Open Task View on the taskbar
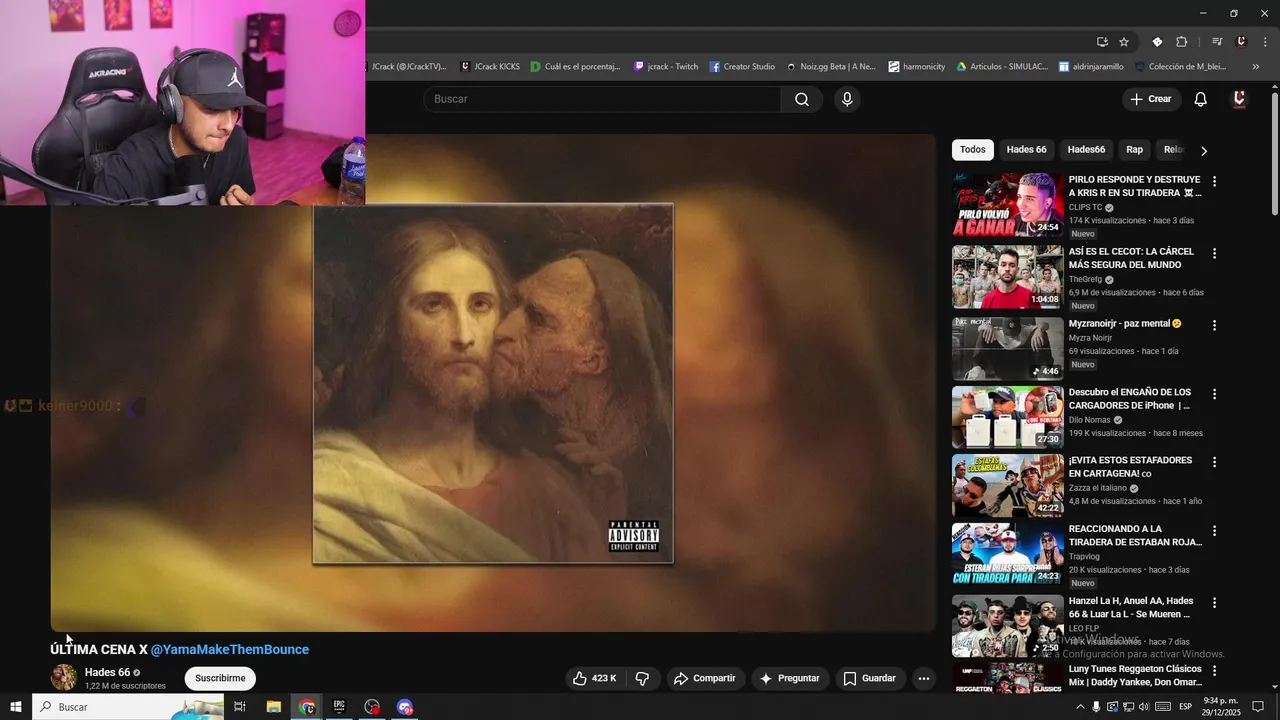Viewport: 1280px width, 720px height. click(x=240, y=707)
